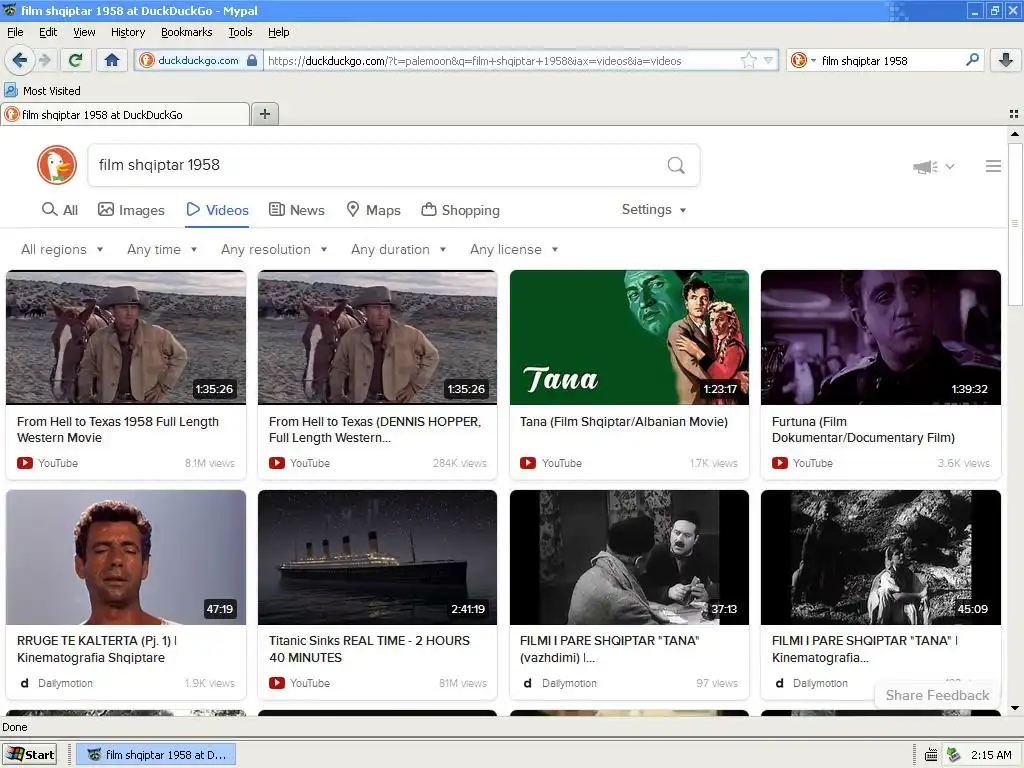
Task: Open the search engine selector dropdown
Action: [x=803, y=61]
